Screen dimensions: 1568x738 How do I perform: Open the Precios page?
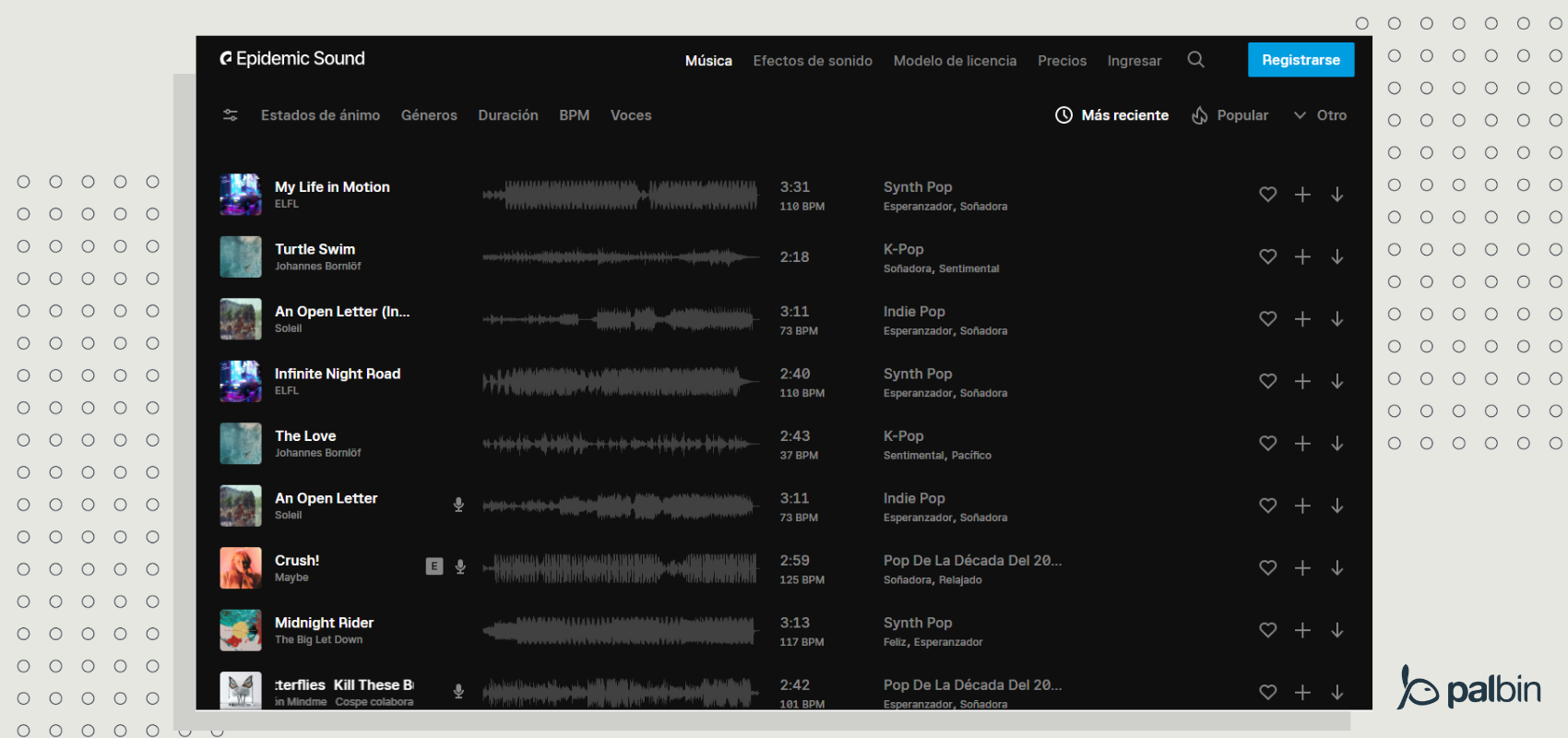point(1062,61)
